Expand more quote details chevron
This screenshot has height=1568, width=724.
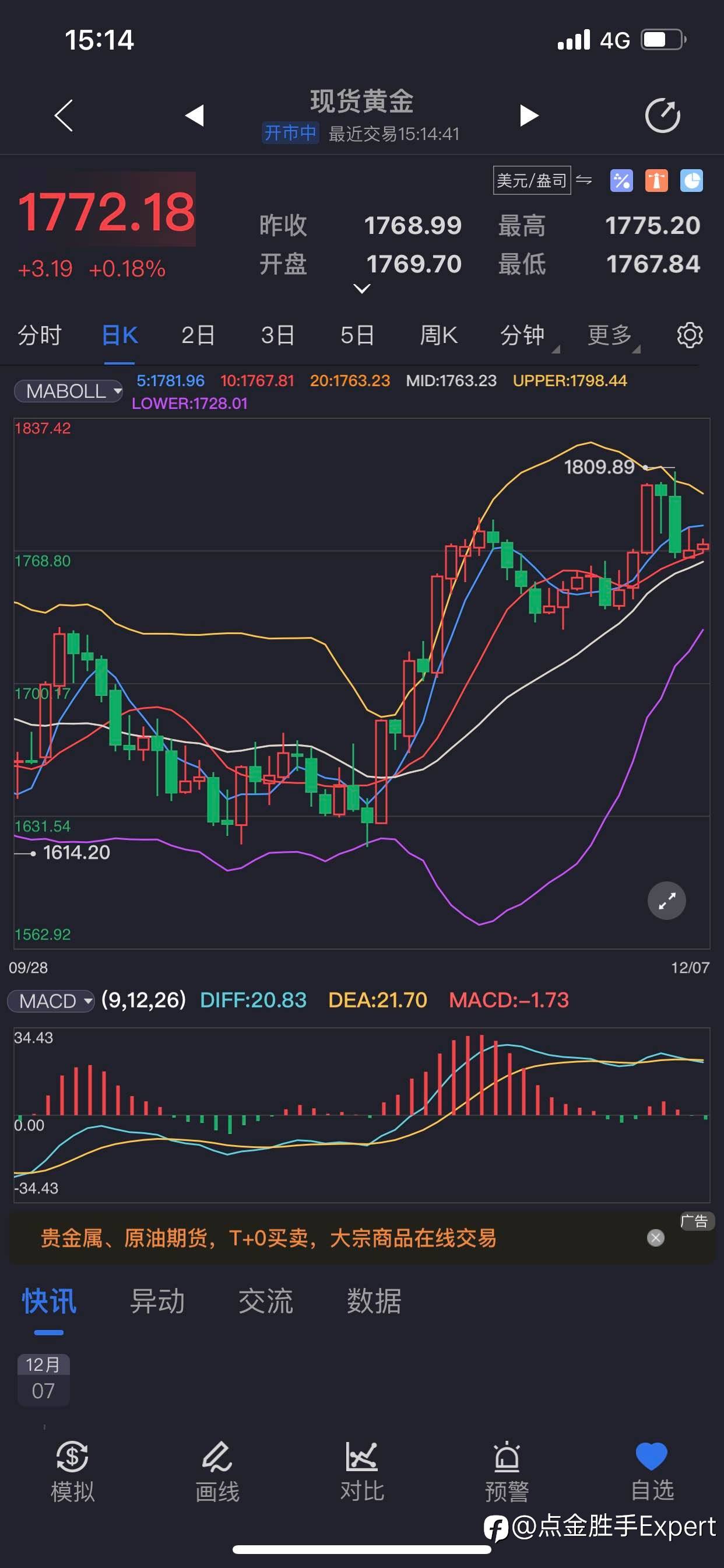[362, 289]
